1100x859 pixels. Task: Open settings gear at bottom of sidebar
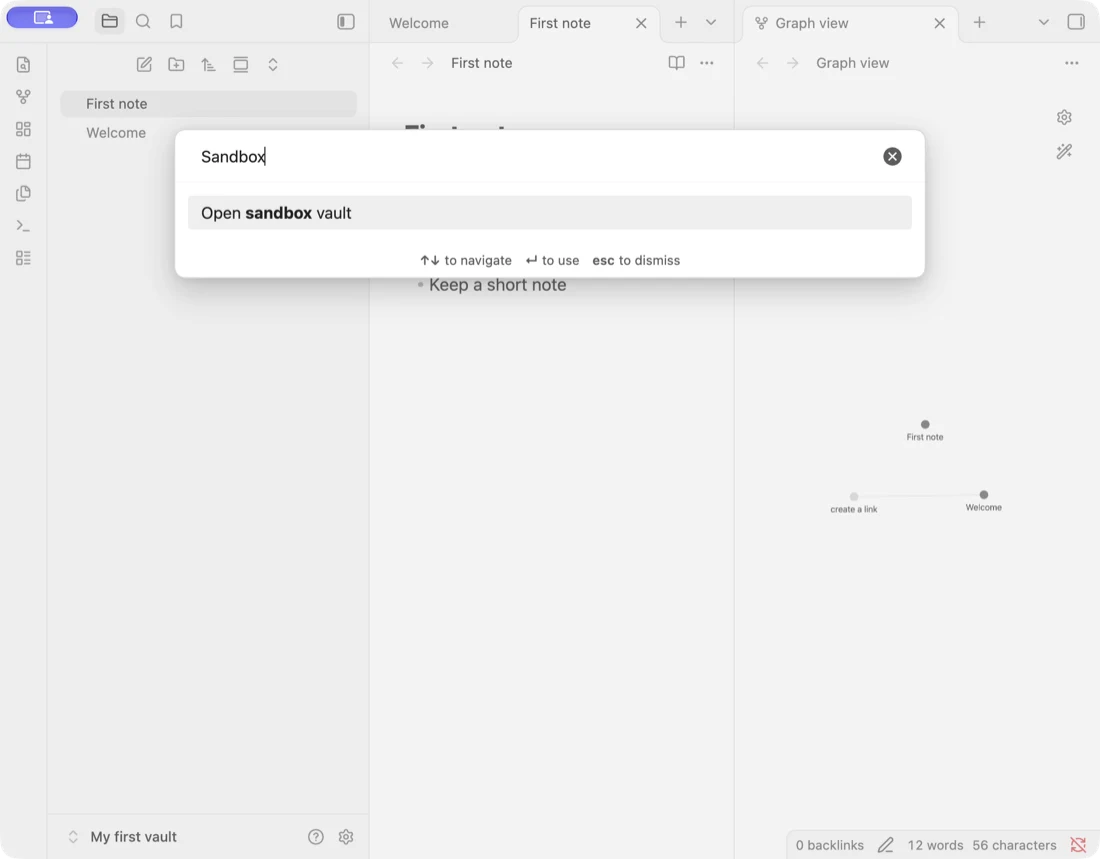point(346,837)
